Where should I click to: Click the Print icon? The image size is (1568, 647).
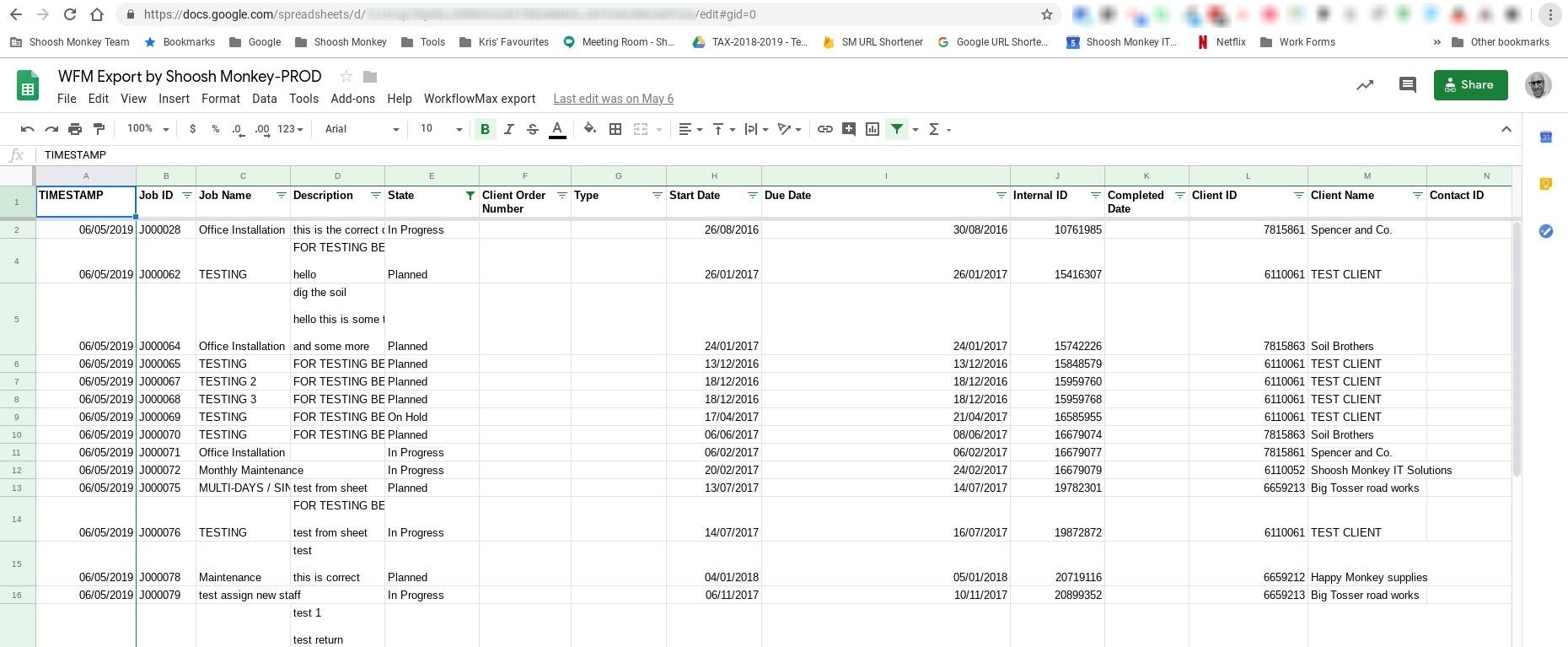point(75,129)
